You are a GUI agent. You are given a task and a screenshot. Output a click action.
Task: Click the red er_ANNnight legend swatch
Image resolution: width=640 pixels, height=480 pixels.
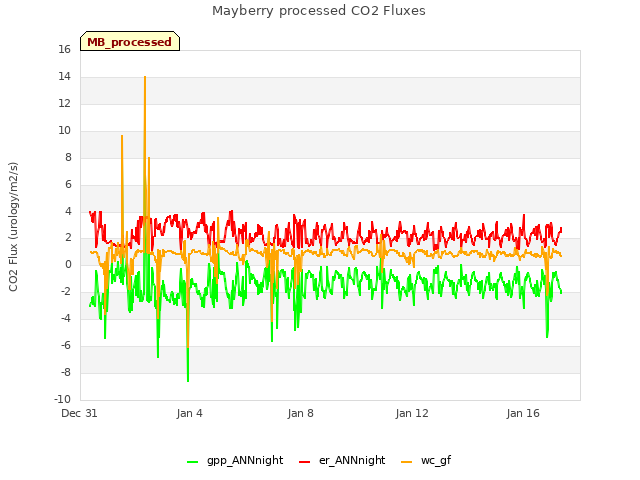(304, 462)
